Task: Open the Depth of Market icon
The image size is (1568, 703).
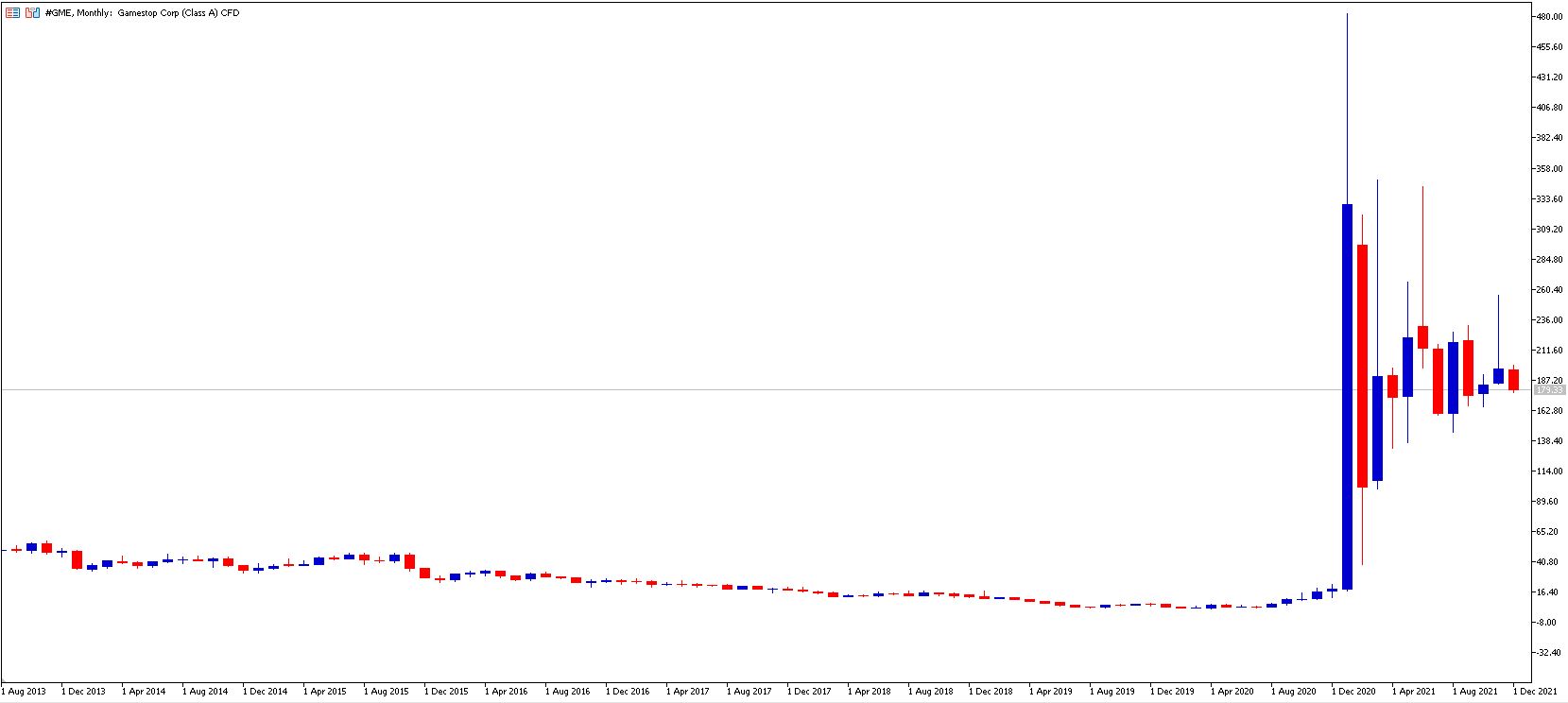Action: click(13, 13)
